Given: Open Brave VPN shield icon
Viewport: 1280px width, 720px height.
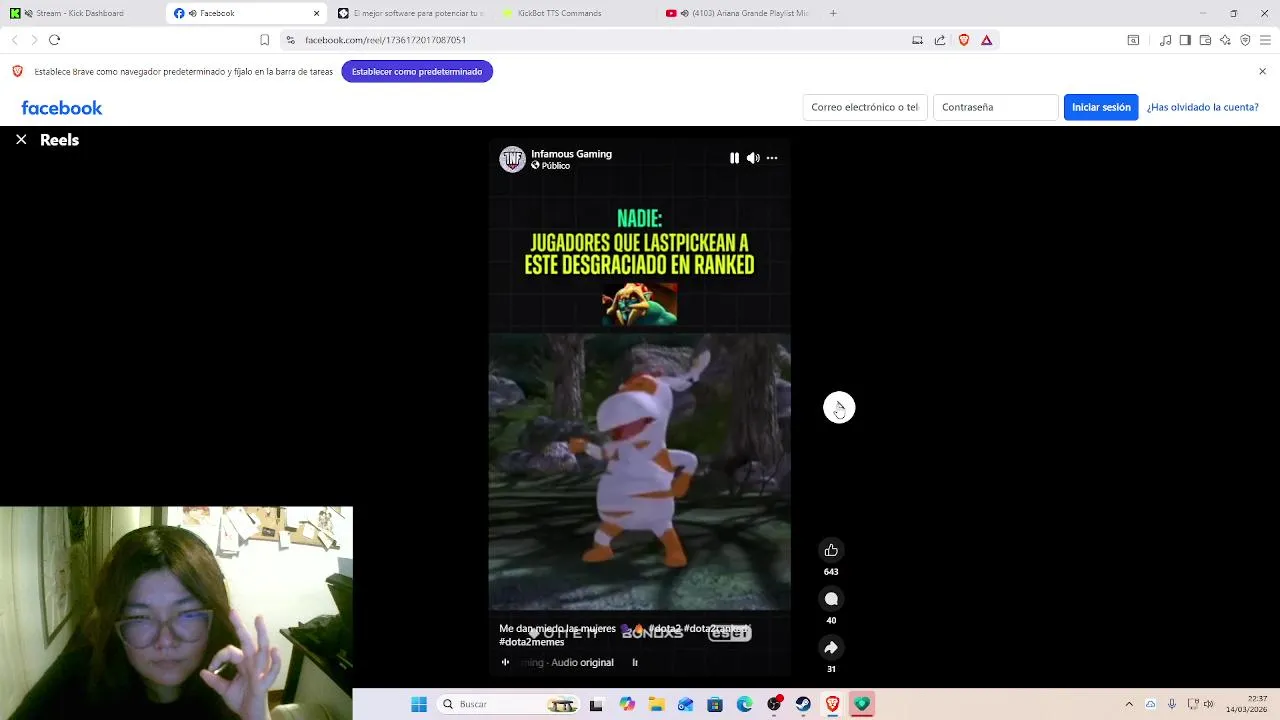Looking at the screenshot, I should point(1245,40).
